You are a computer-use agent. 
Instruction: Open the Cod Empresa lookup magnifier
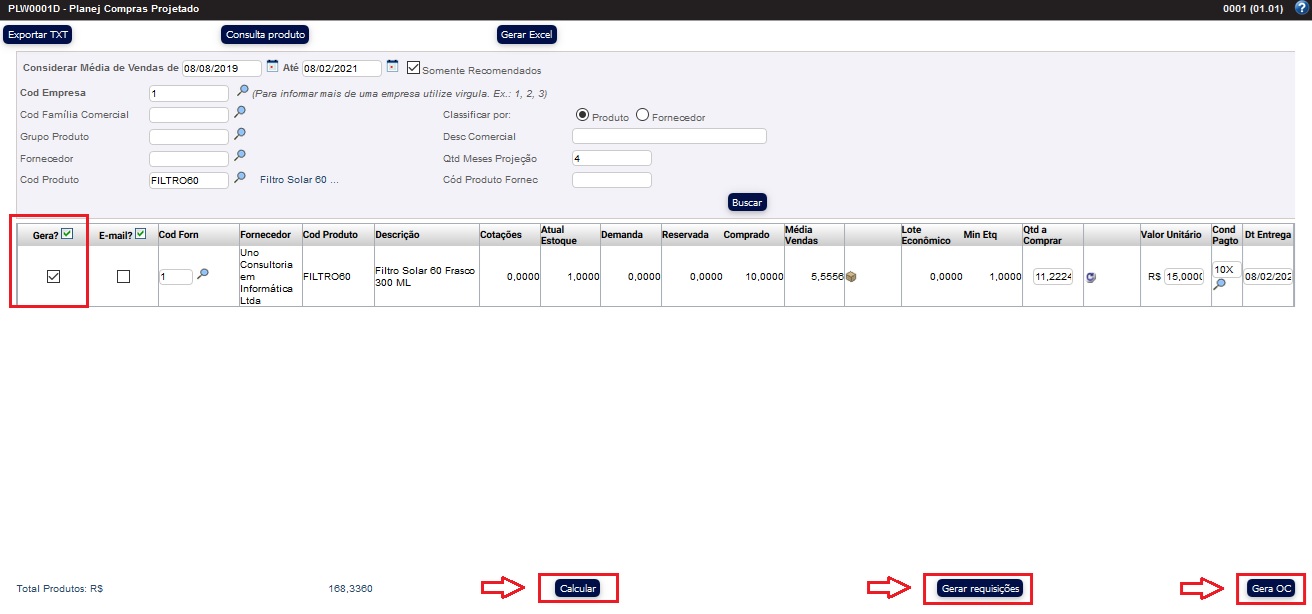(240, 90)
